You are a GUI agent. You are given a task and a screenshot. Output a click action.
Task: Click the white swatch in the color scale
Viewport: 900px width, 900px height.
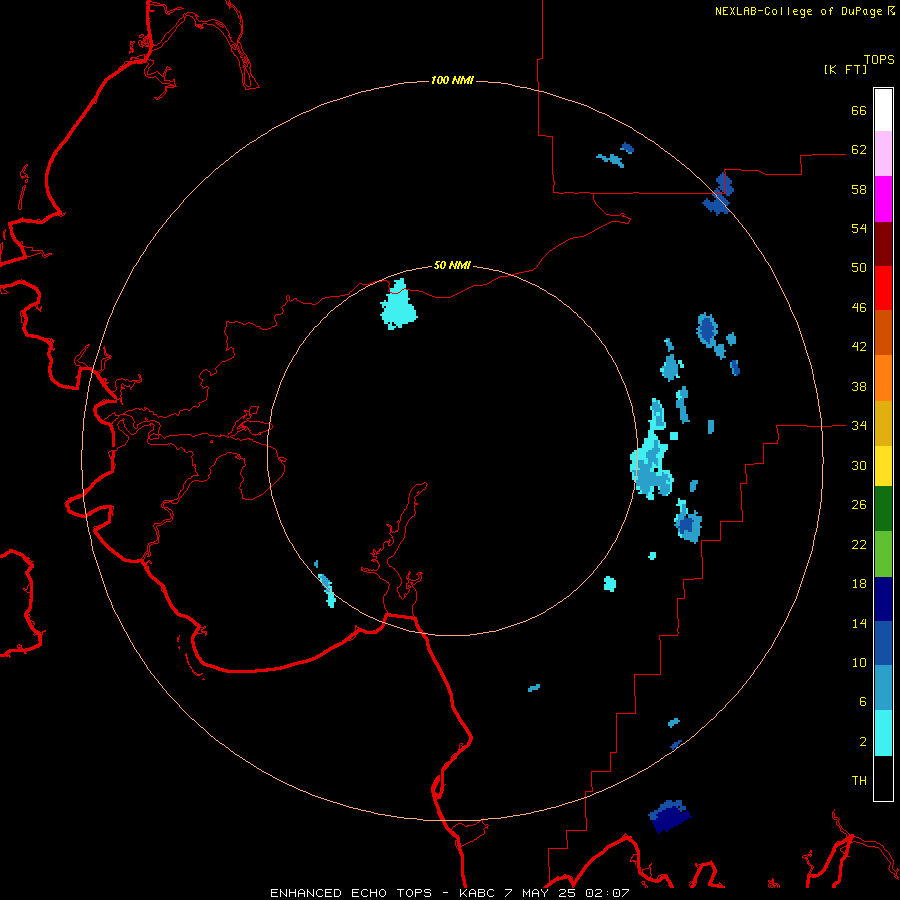(883, 110)
